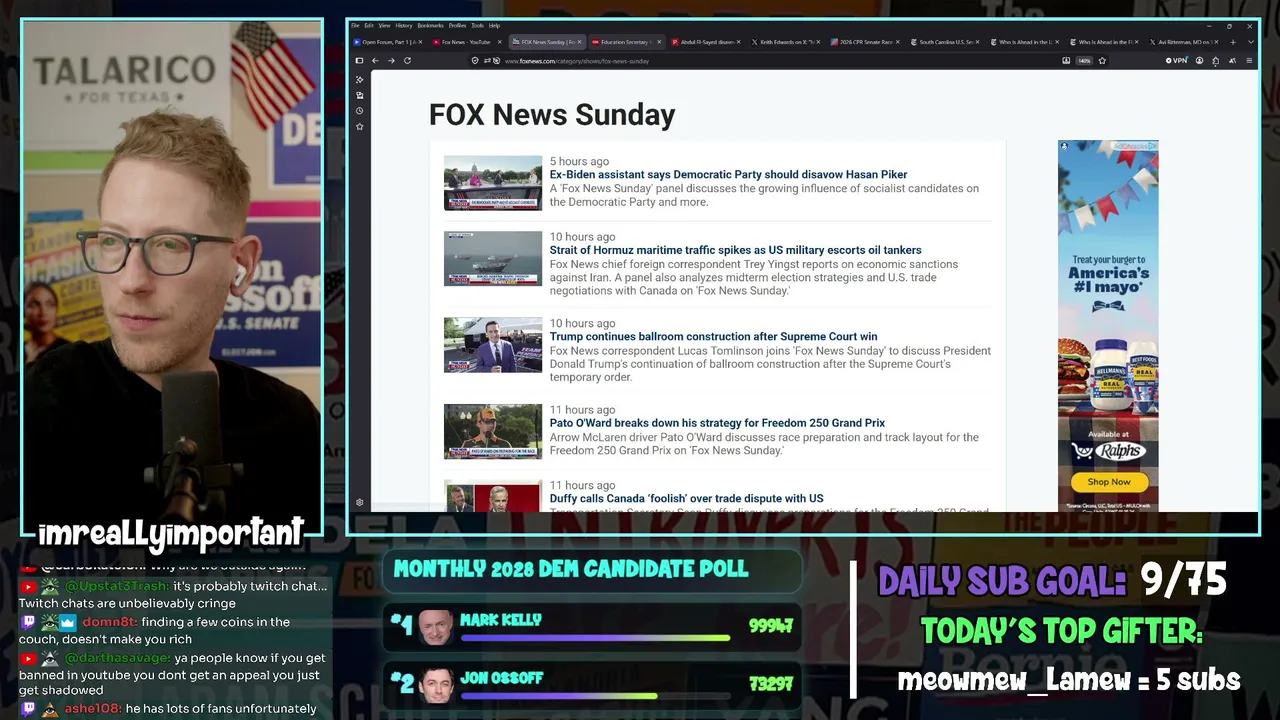The image size is (1280, 720).
Task: Open the Hasan Piker disavow article link
Action: pos(728,174)
